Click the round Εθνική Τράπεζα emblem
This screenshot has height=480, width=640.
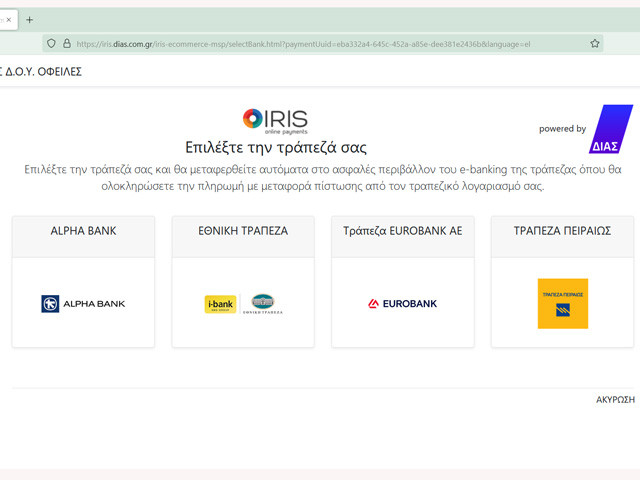click(x=264, y=303)
